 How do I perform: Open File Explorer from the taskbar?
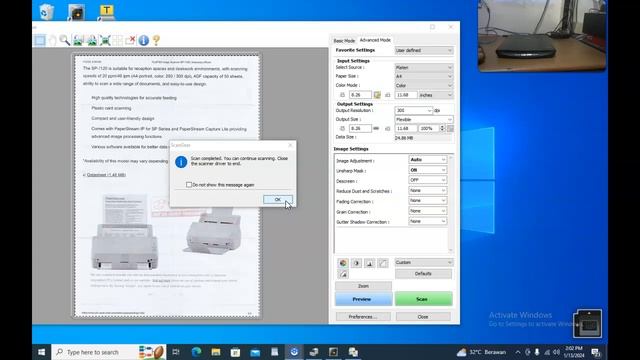pos(216,352)
